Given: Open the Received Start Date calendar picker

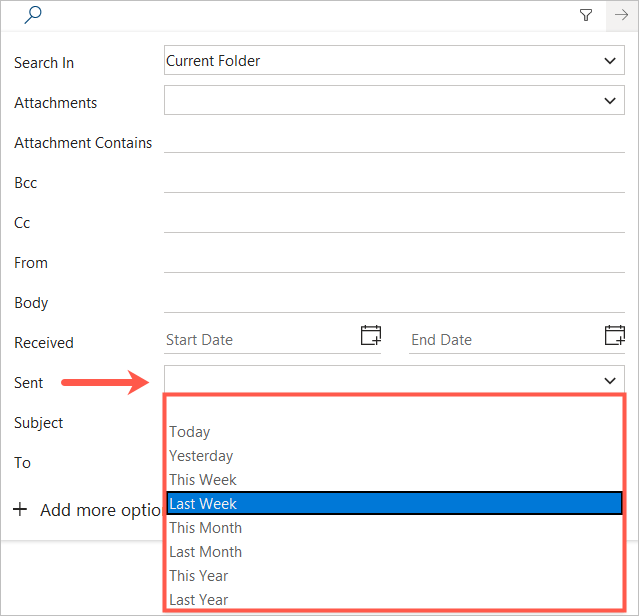Looking at the screenshot, I should pos(371,336).
